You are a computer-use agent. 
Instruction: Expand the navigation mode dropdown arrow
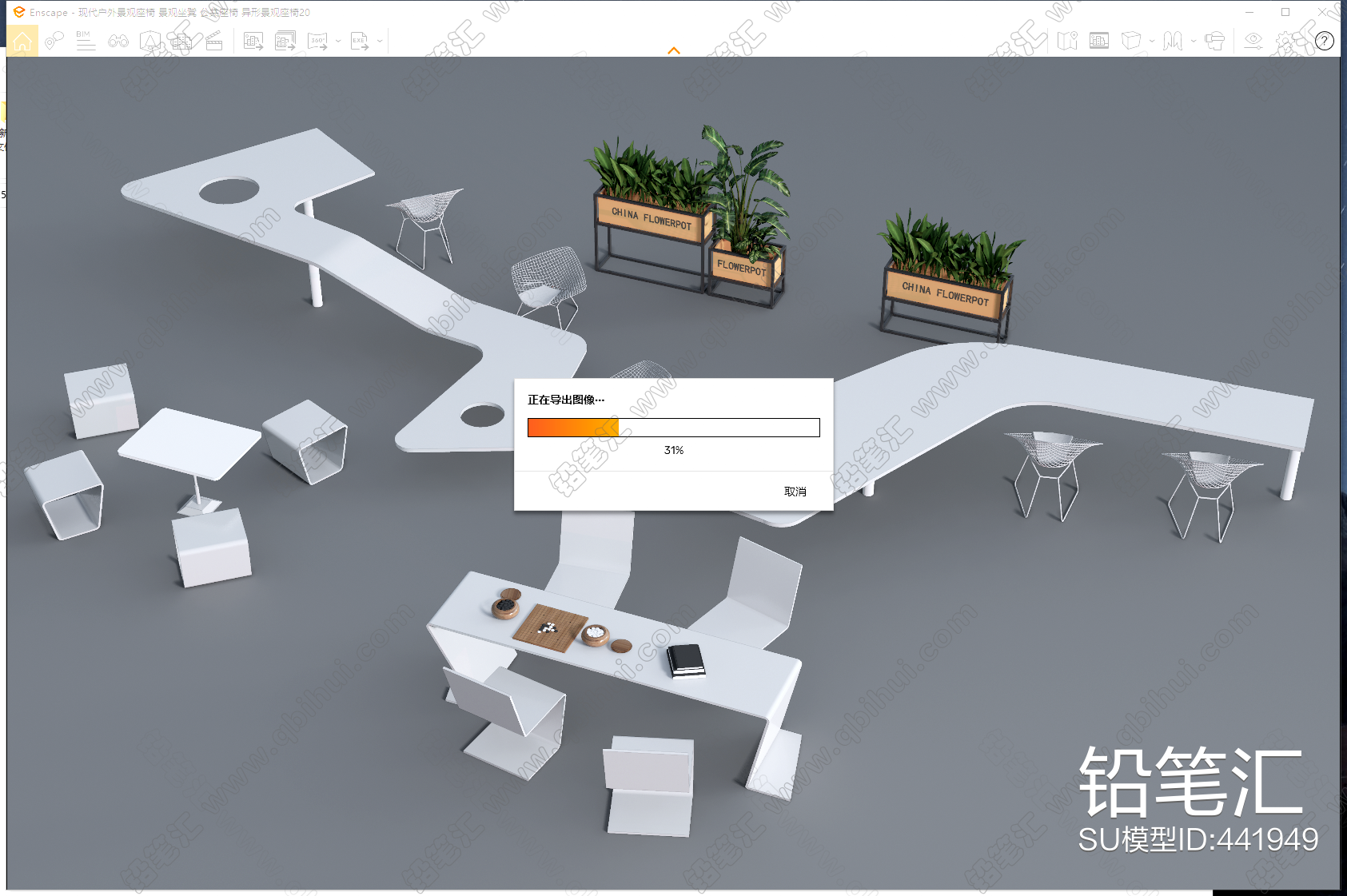[1194, 41]
